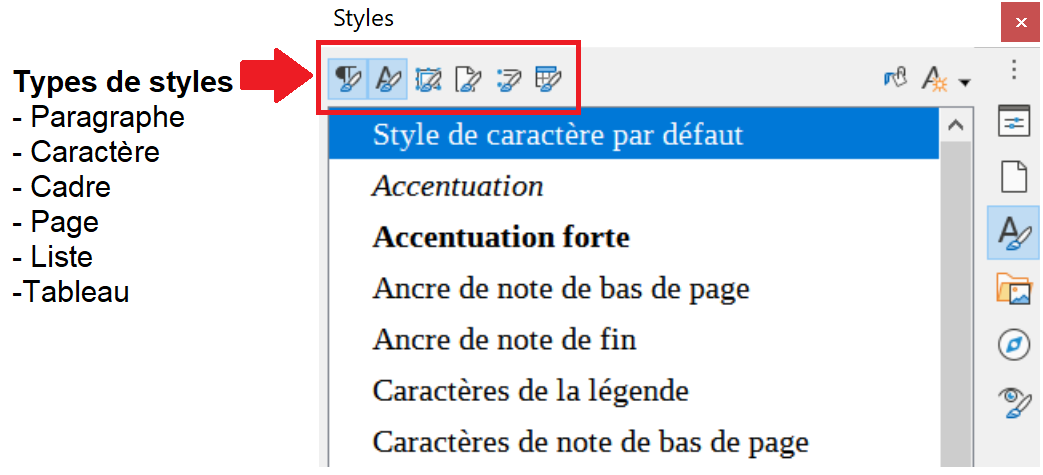Viewport: 1043px width, 475px height.
Task: Switch to Frame Styles
Action: pos(428,79)
